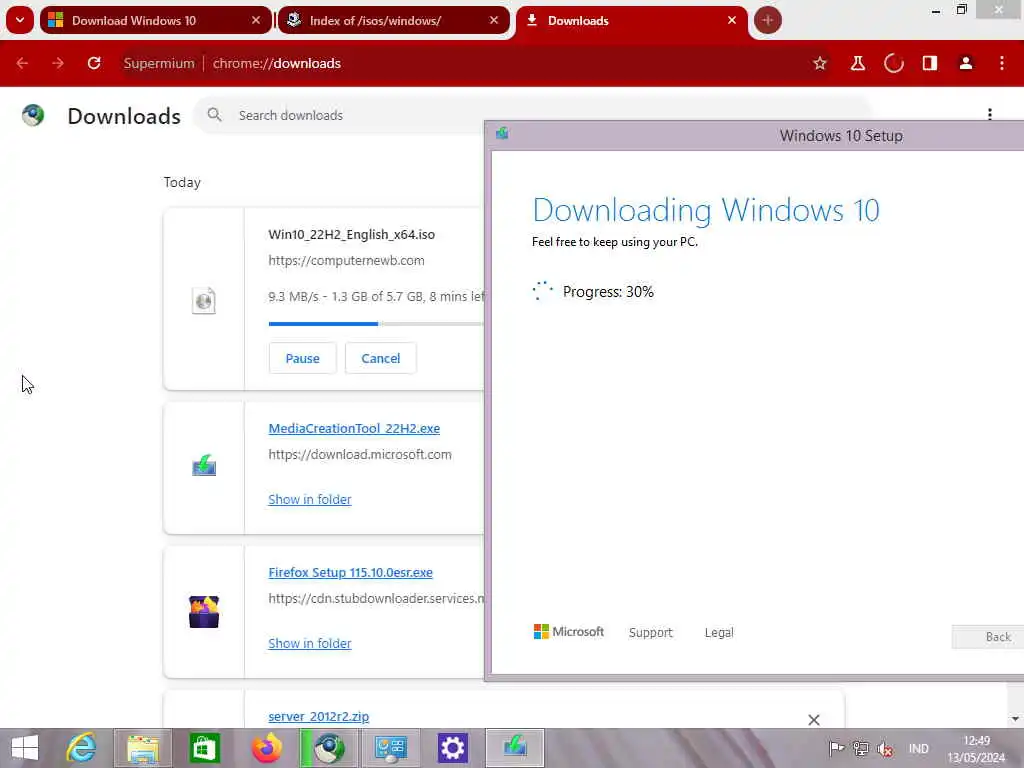Viewport: 1024px width, 768px height.
Task: Open the Firefox Setup 115.10.0esr.exe link
Action: (x=350, y=573)
